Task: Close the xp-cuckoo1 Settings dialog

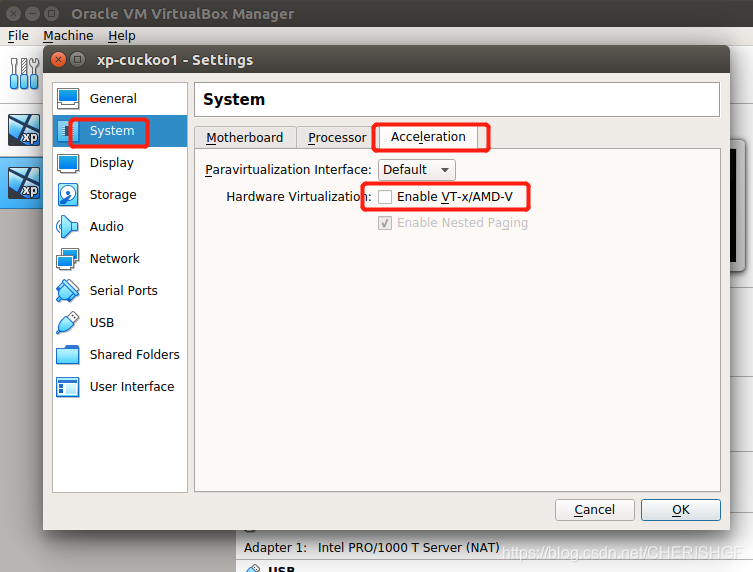Action: click(59, 60)
